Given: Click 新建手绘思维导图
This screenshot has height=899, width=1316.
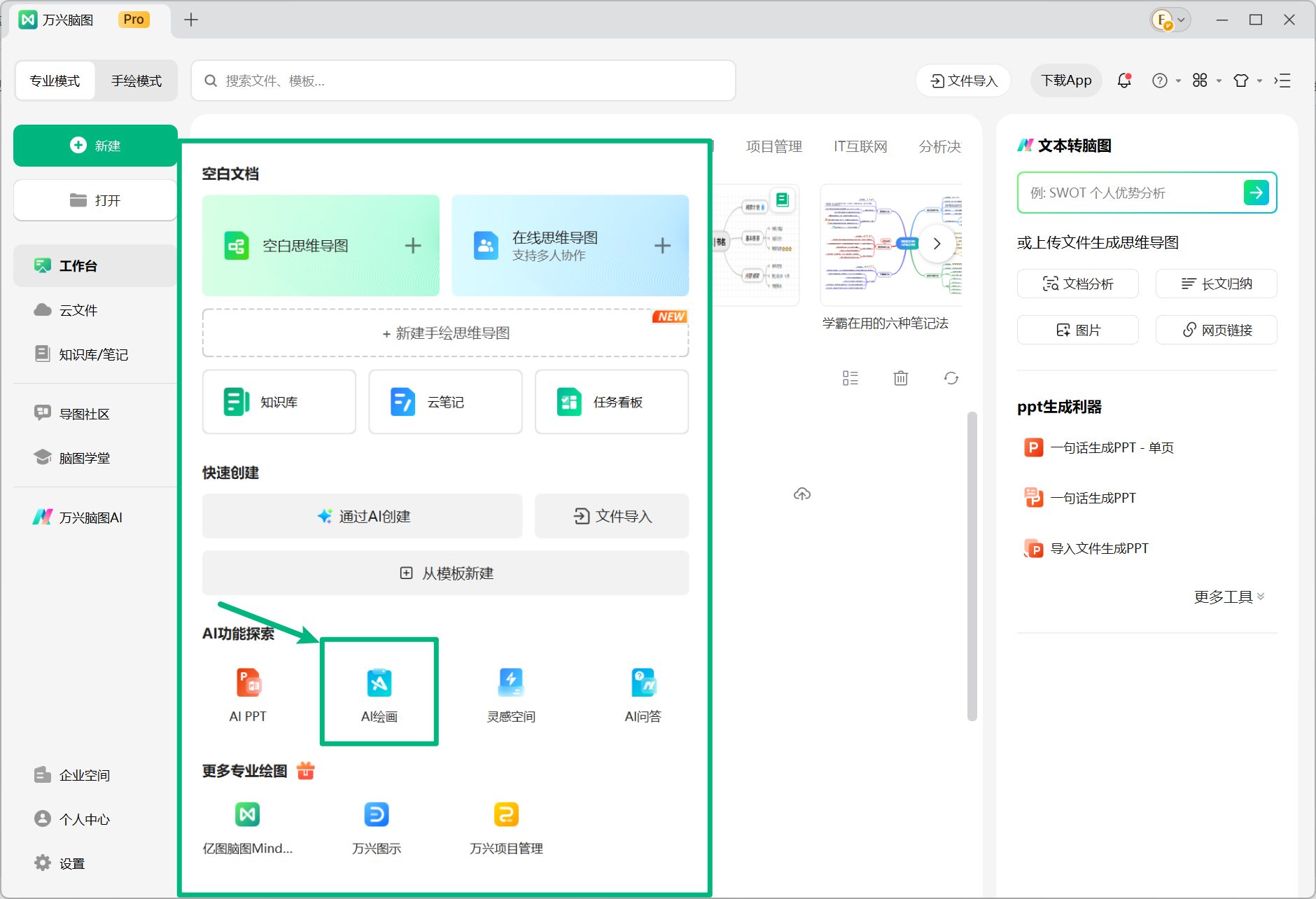Looking at the screenshot, I should tap(445, 333).
